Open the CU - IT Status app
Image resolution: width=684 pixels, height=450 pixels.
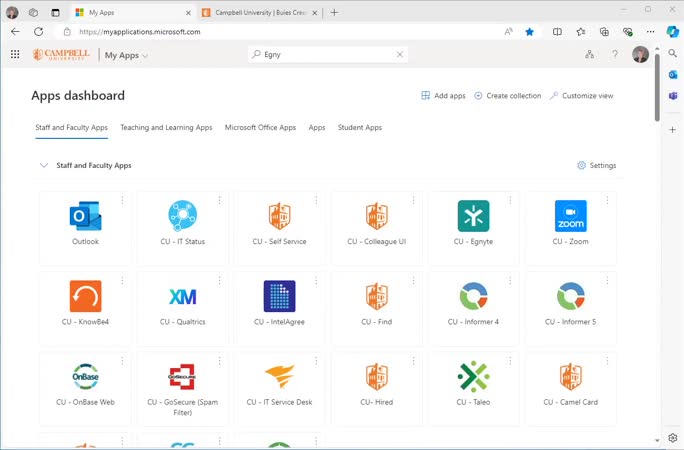[x=182, y=216]
